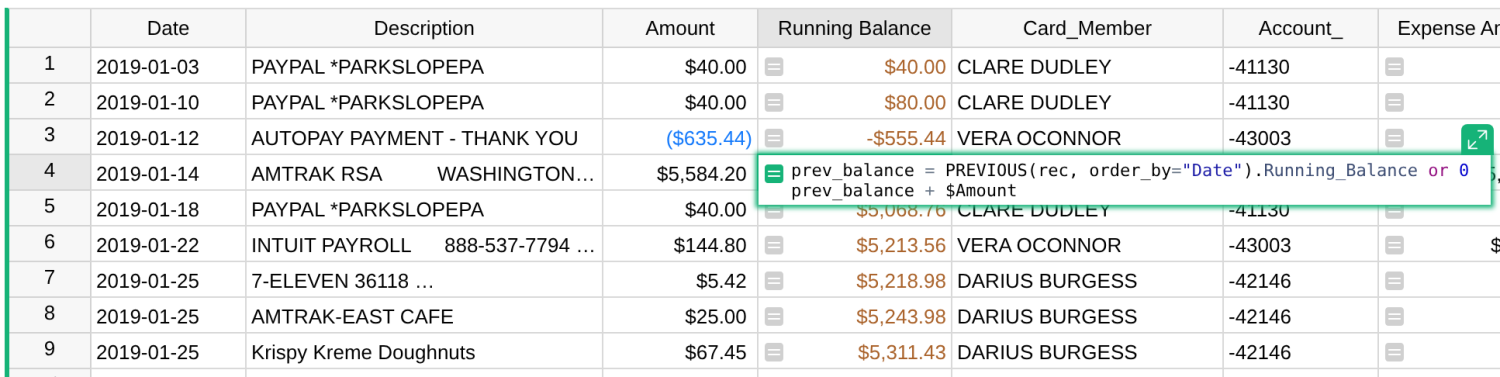Screen dimensions: 1500x377
Task: Click the $144.80 amount cell
Action: 680,245
